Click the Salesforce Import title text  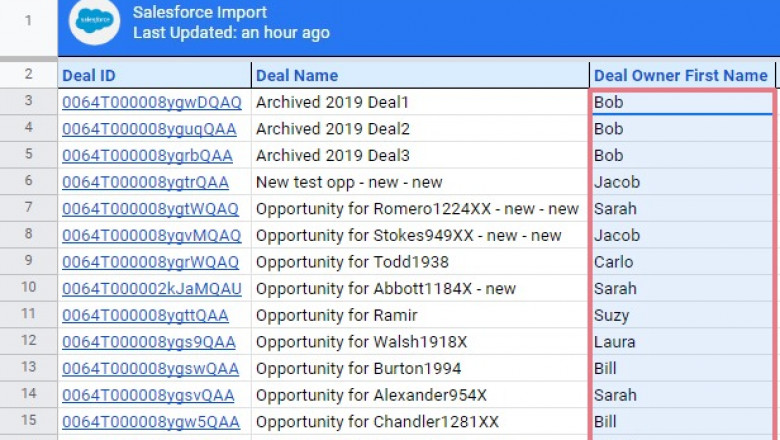point(200,13)
